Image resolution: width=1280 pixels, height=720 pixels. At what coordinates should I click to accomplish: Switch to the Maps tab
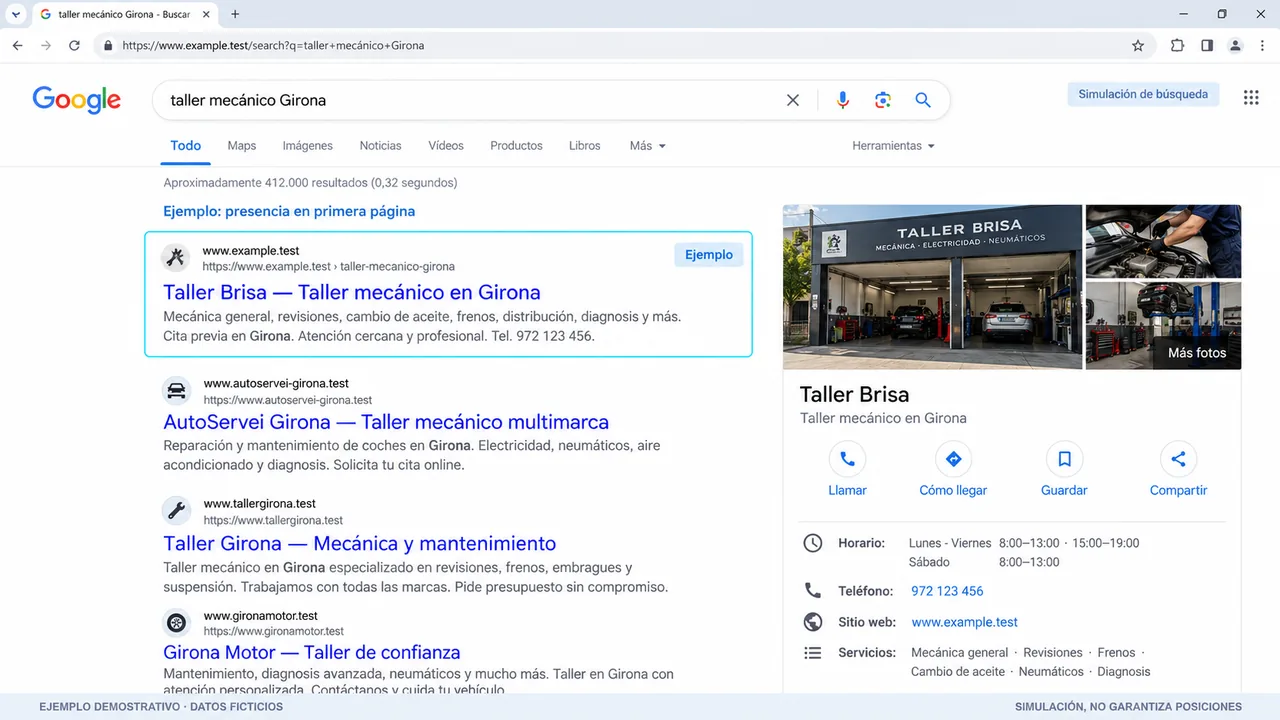click(x=242, y=146)
